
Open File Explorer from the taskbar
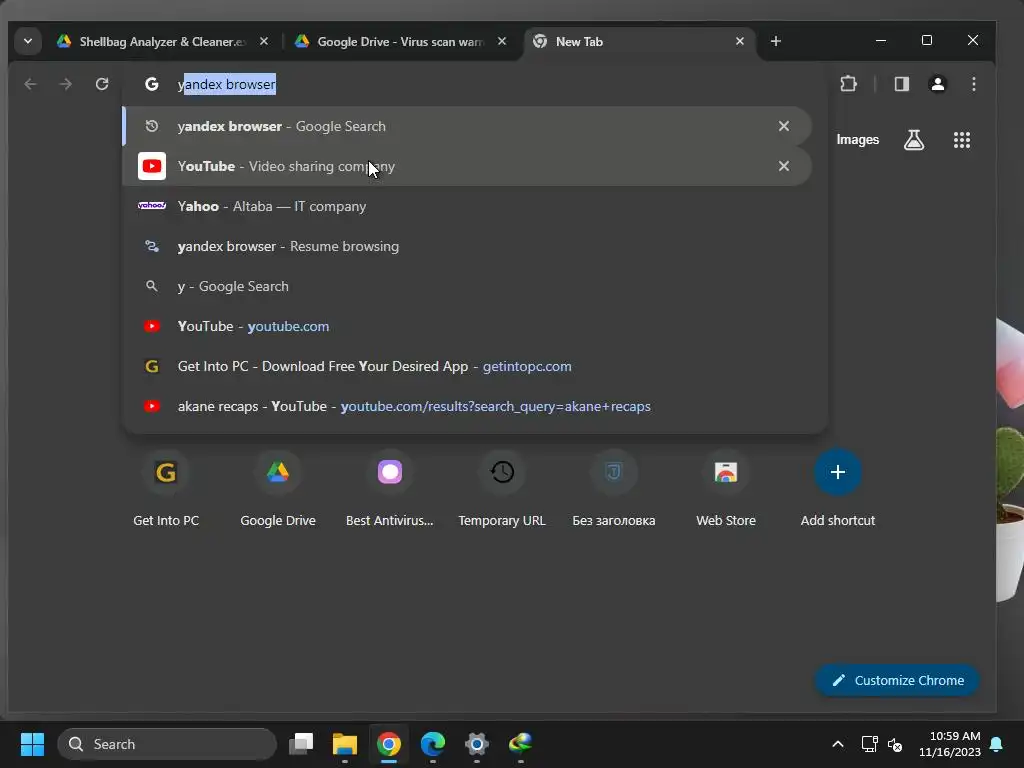[x=345, y=744]
